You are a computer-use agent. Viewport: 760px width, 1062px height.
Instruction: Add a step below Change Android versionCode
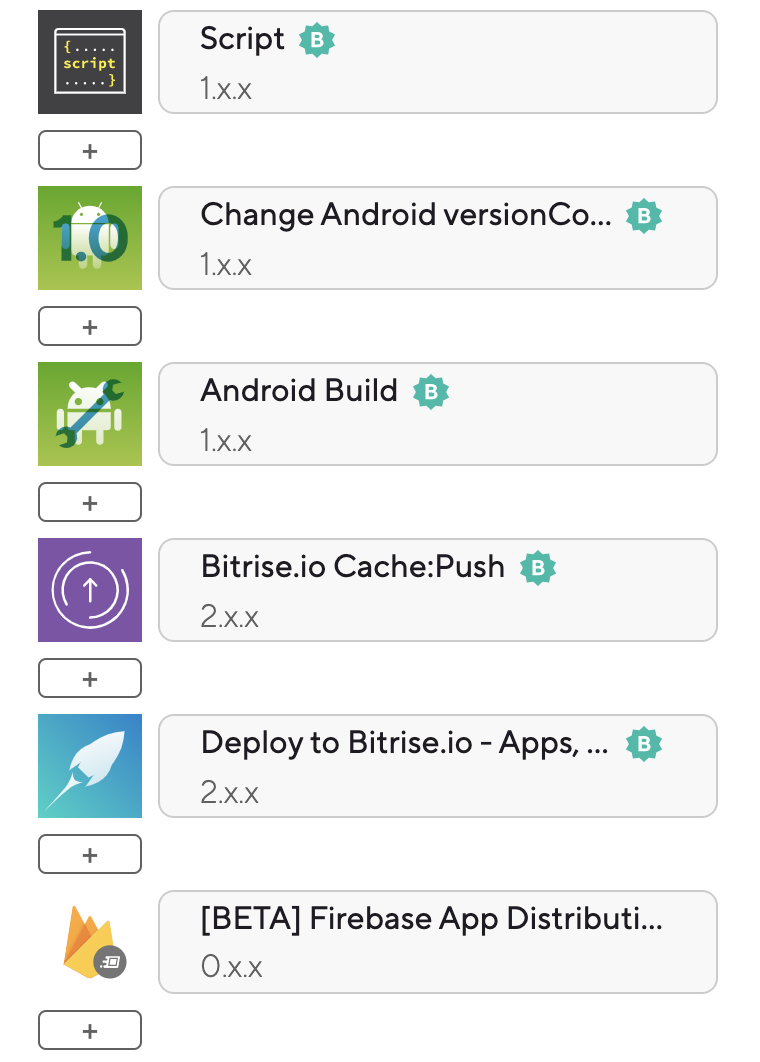point(90,326)
